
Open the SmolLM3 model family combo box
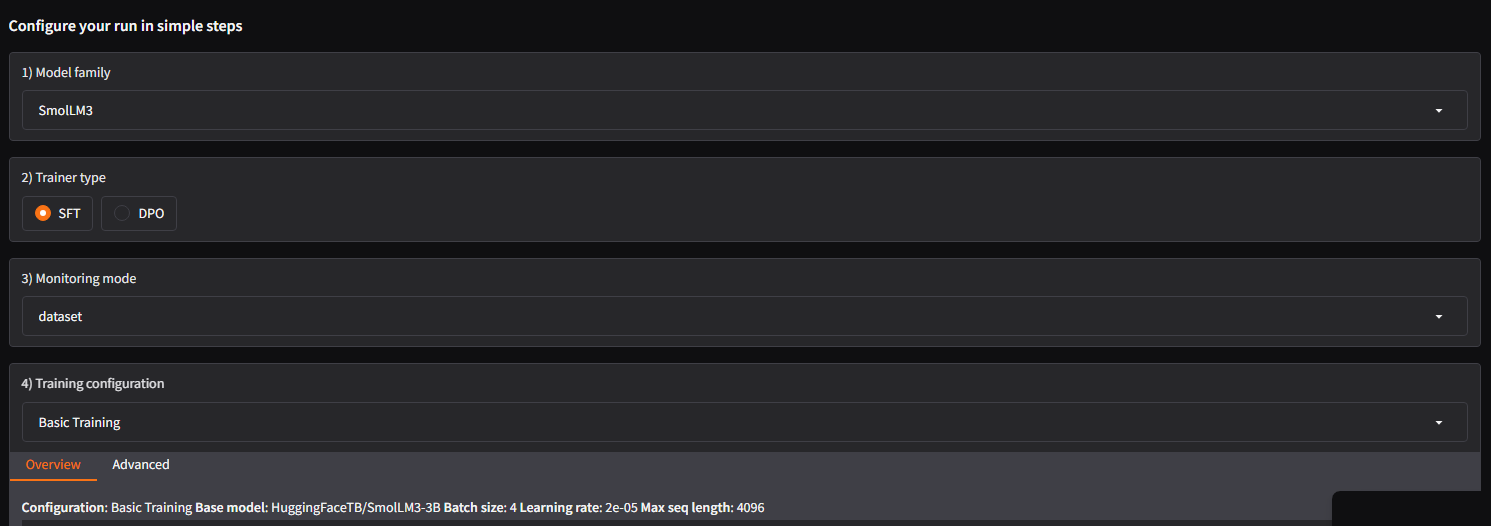point(700,111)
